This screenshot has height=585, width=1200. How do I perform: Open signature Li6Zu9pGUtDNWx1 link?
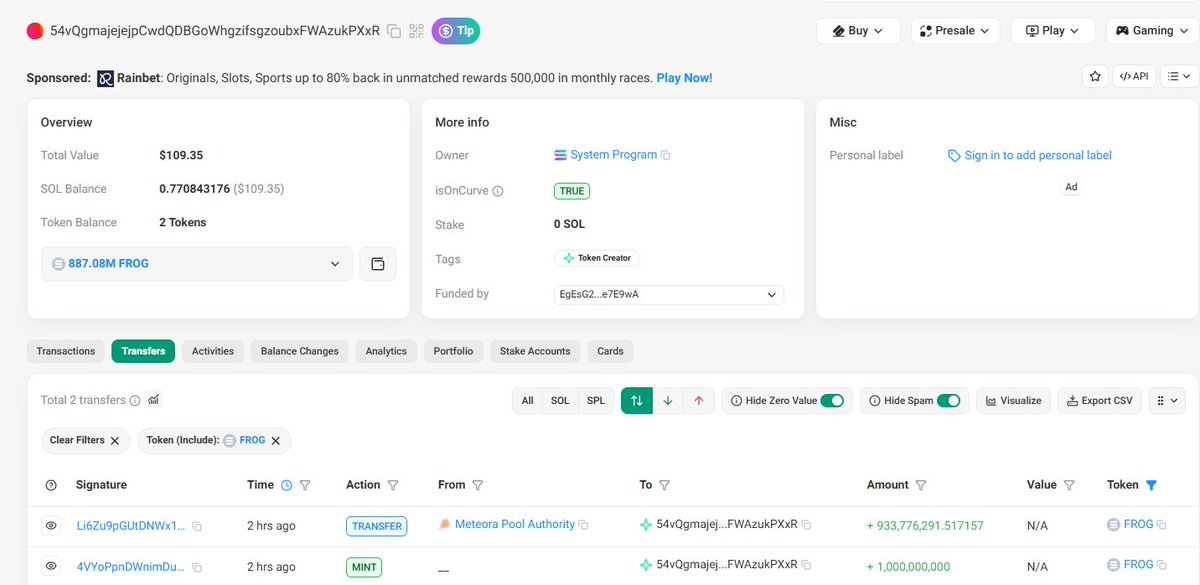pos(131,525)
